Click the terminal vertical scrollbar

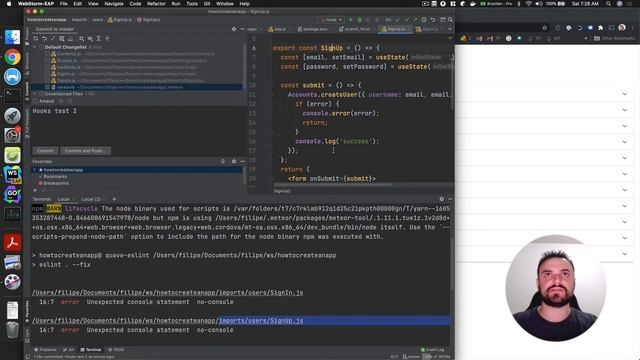pyautogui.click(x=452, y=263)
